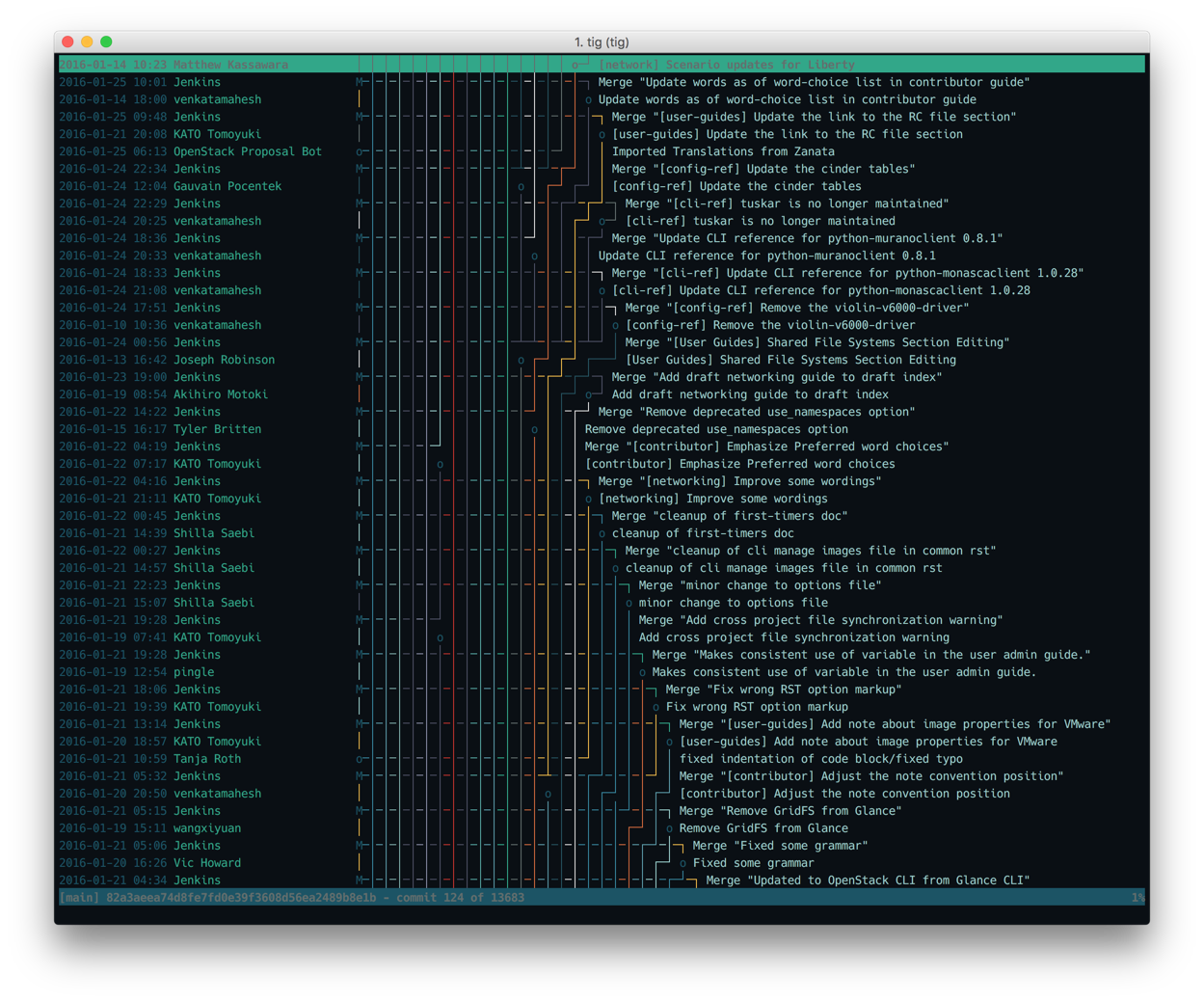Click the [main] view label in status bar
1204x1002 pixels.
(x=79, y=898)
